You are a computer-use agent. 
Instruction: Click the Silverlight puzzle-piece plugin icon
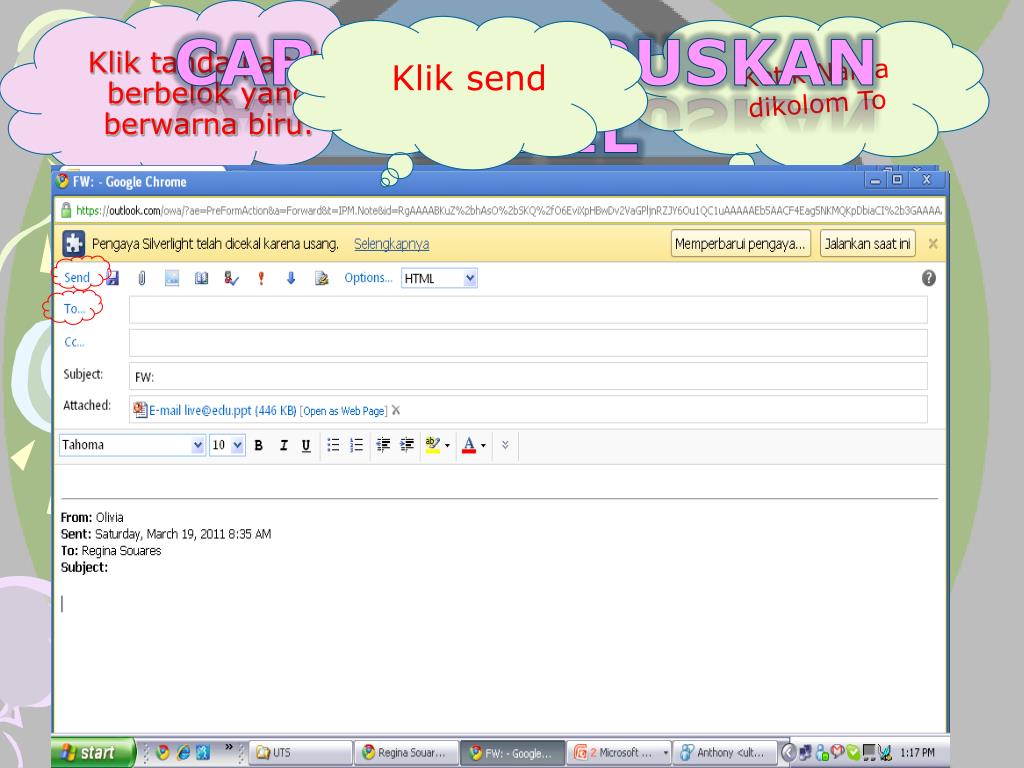(74, 244)
